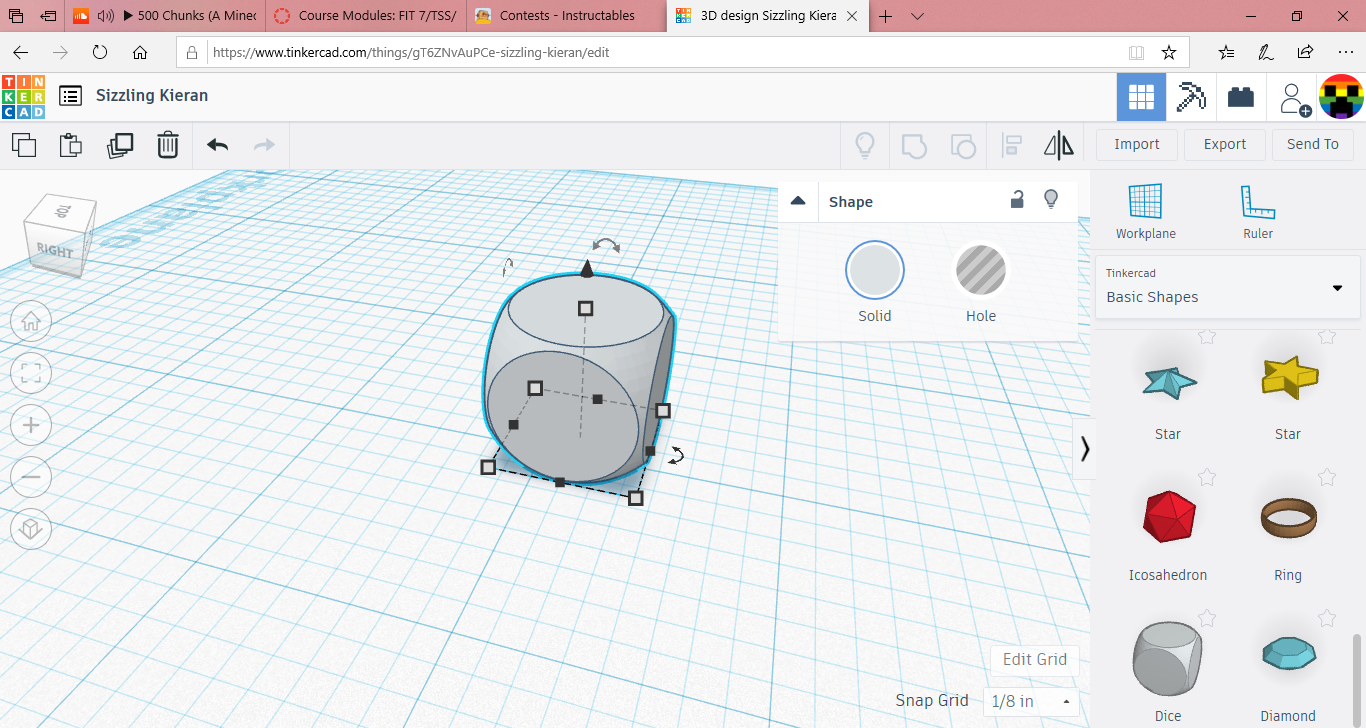This screenshot has height=728, width=1366.
Task: Open browser settings ellipsis menu
Action: tap(1345, 52)
